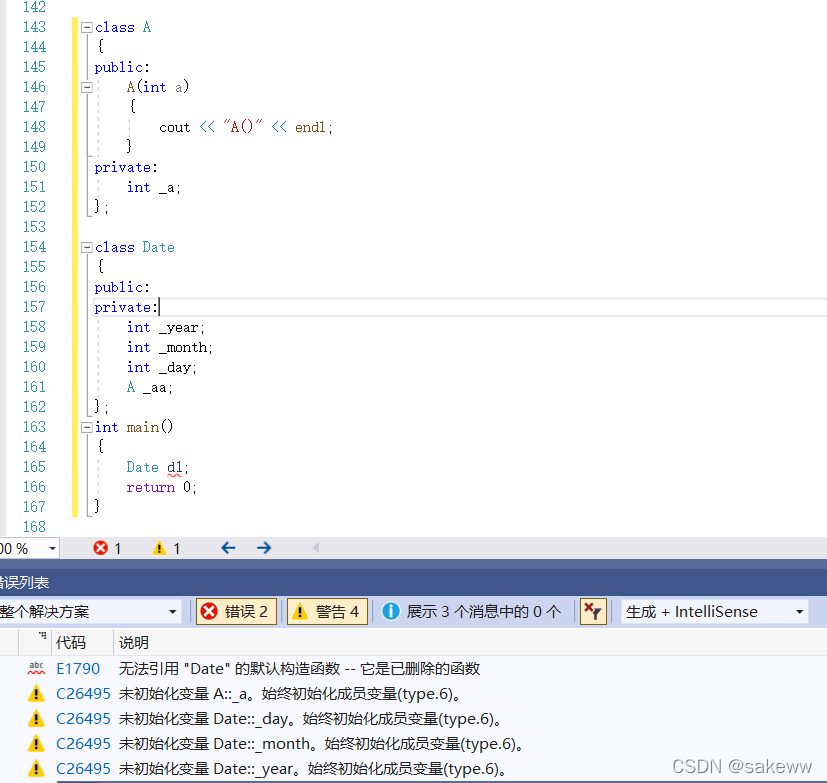This screenshot has width=827, height=783.
Task: Click the error list panel title 错误列表
Action: click(x=24, y=583)
